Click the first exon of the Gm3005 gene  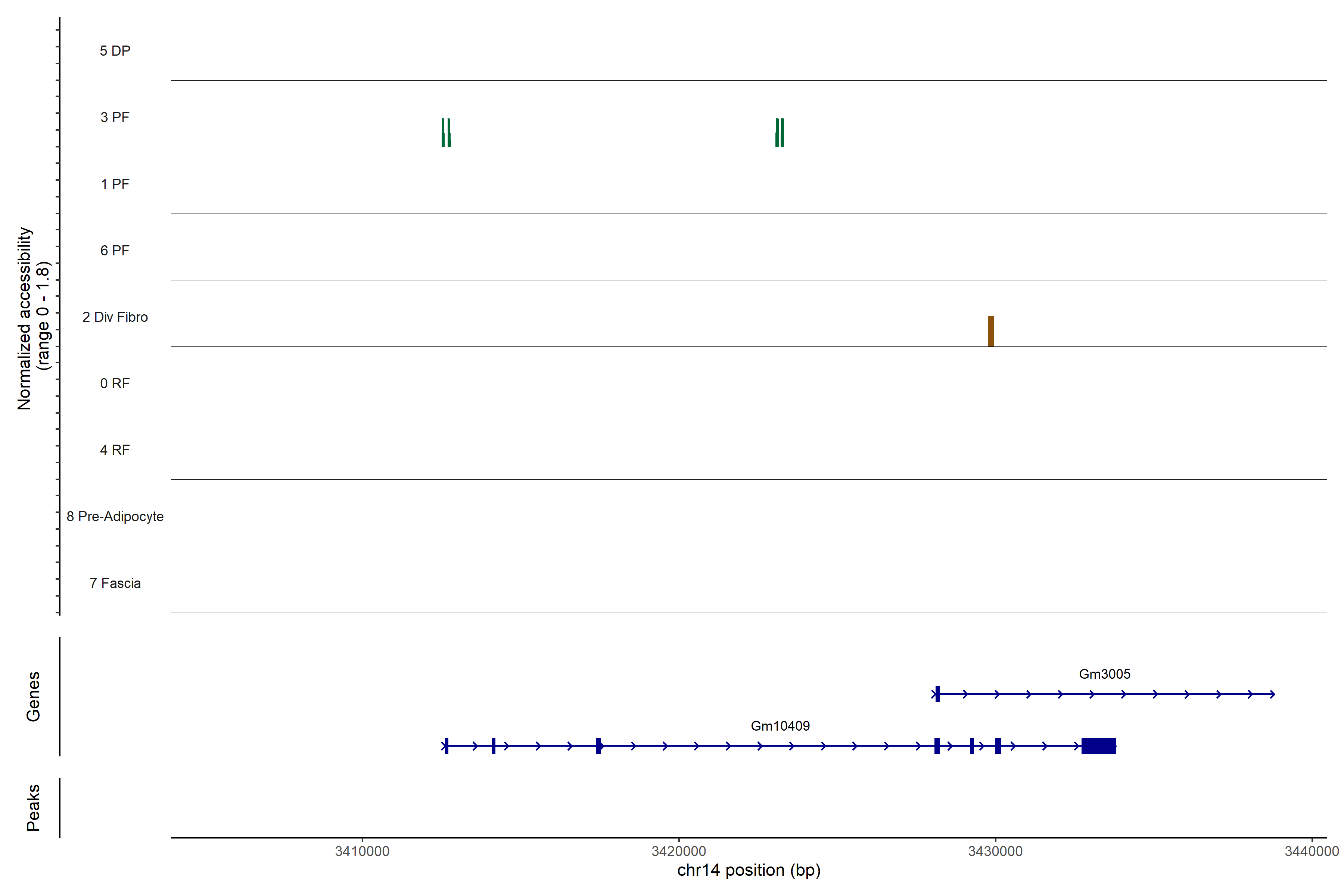pyautogui.click(x=937, y=694)
